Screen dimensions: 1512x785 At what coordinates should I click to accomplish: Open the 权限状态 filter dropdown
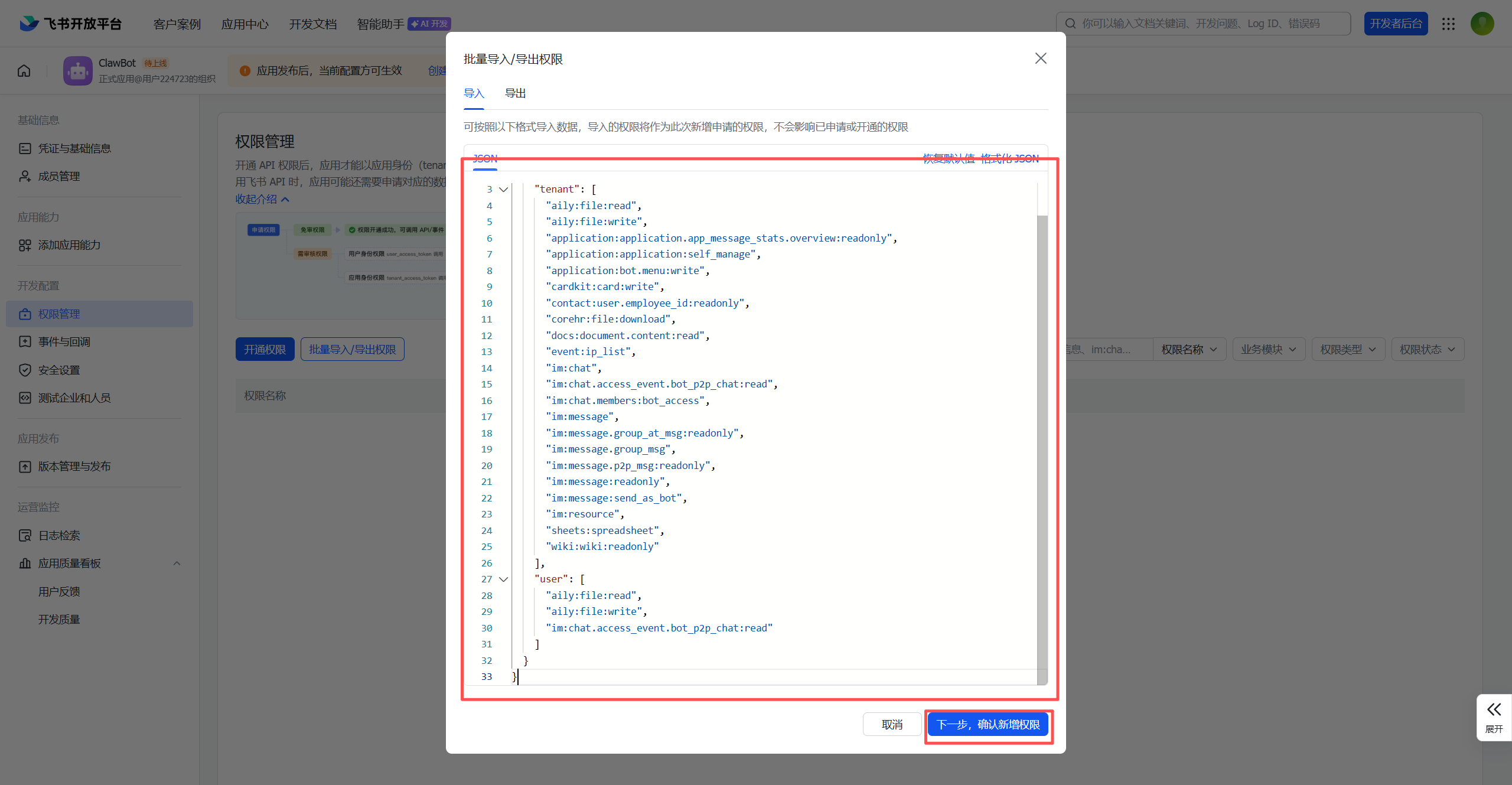[x=1427, y=350]
